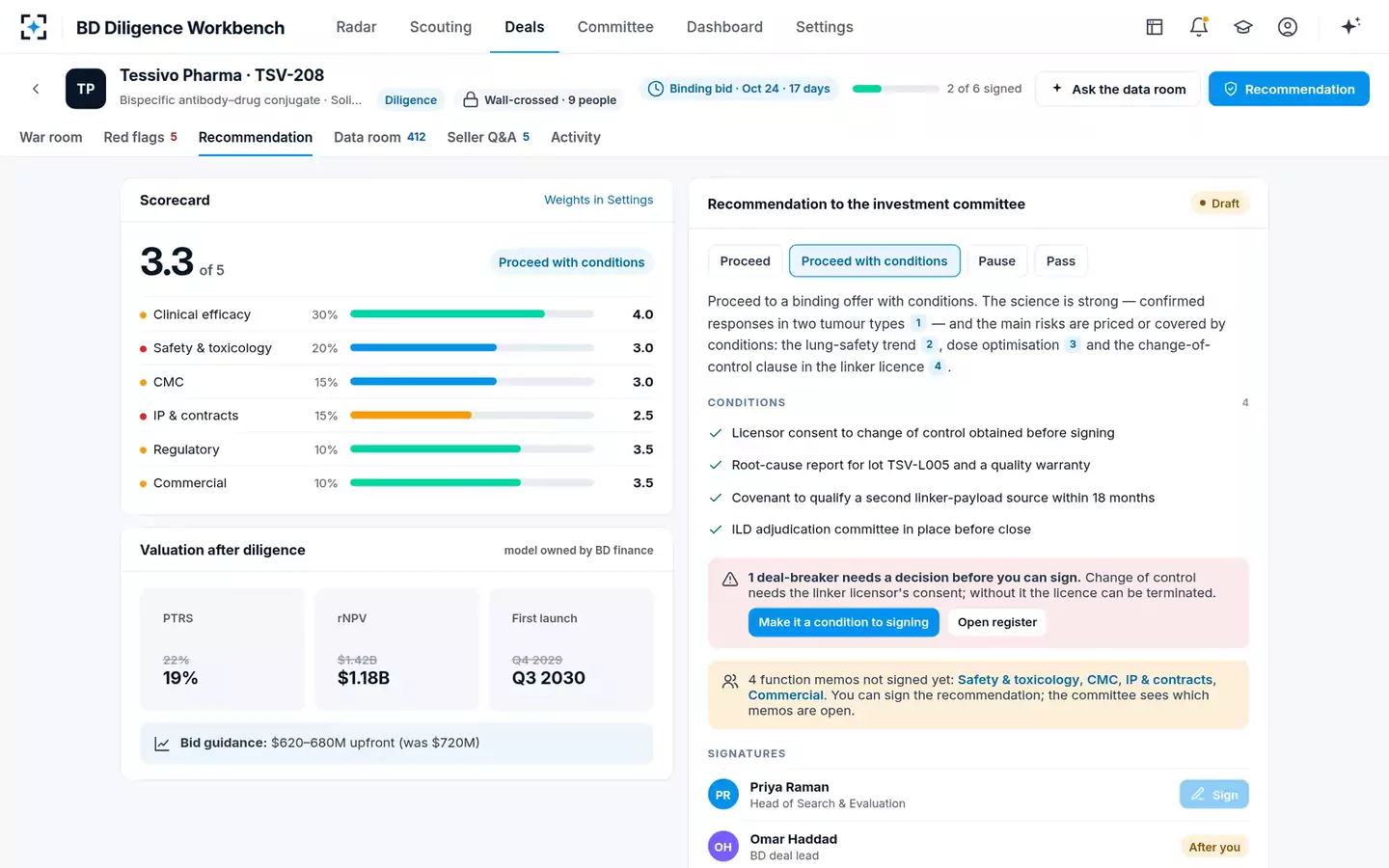Open the layout panel icon in header

[1154, 27]
